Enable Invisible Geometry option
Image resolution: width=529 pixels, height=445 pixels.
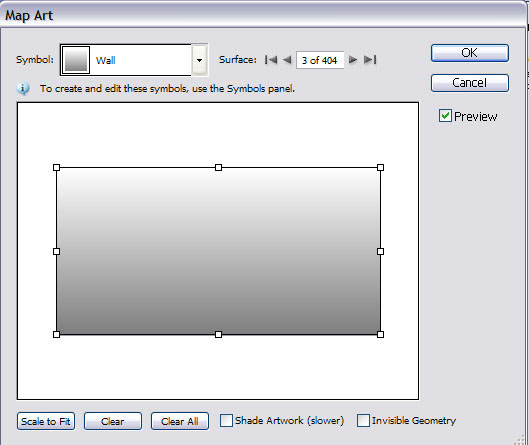[363, 420]
